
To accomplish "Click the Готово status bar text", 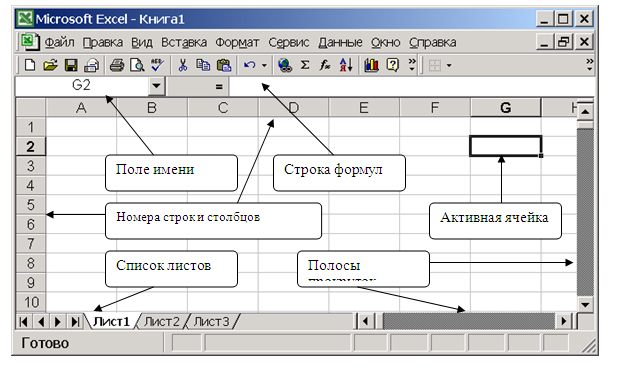I will pos(45,343).
